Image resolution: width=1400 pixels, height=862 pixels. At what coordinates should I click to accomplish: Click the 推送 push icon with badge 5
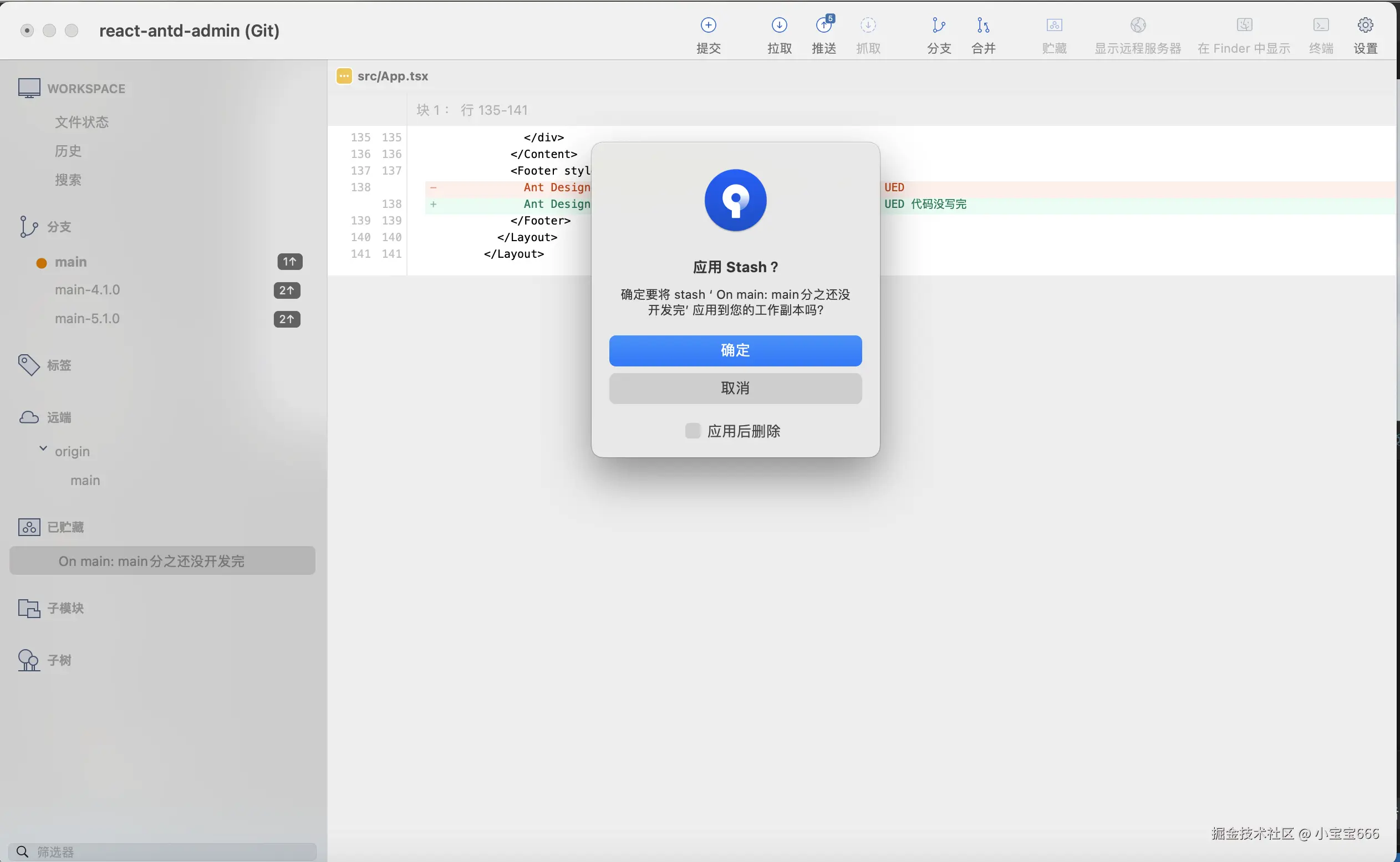pyautogui.click(x=823, y=25)
